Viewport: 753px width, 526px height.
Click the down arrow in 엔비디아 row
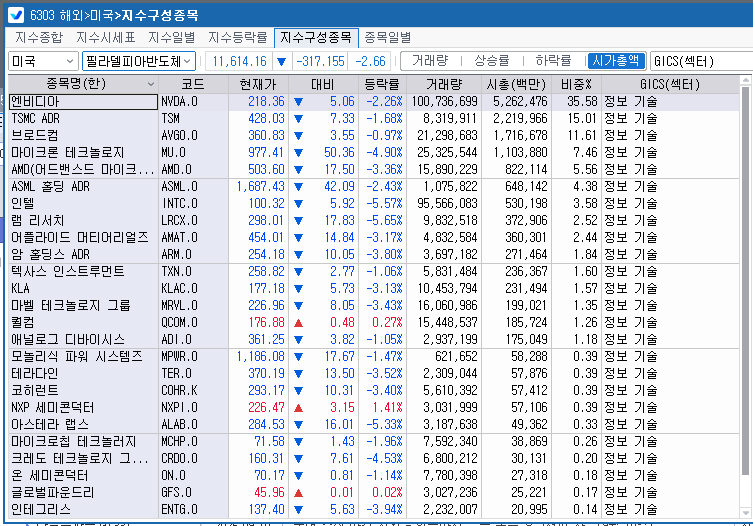point(298,102)
